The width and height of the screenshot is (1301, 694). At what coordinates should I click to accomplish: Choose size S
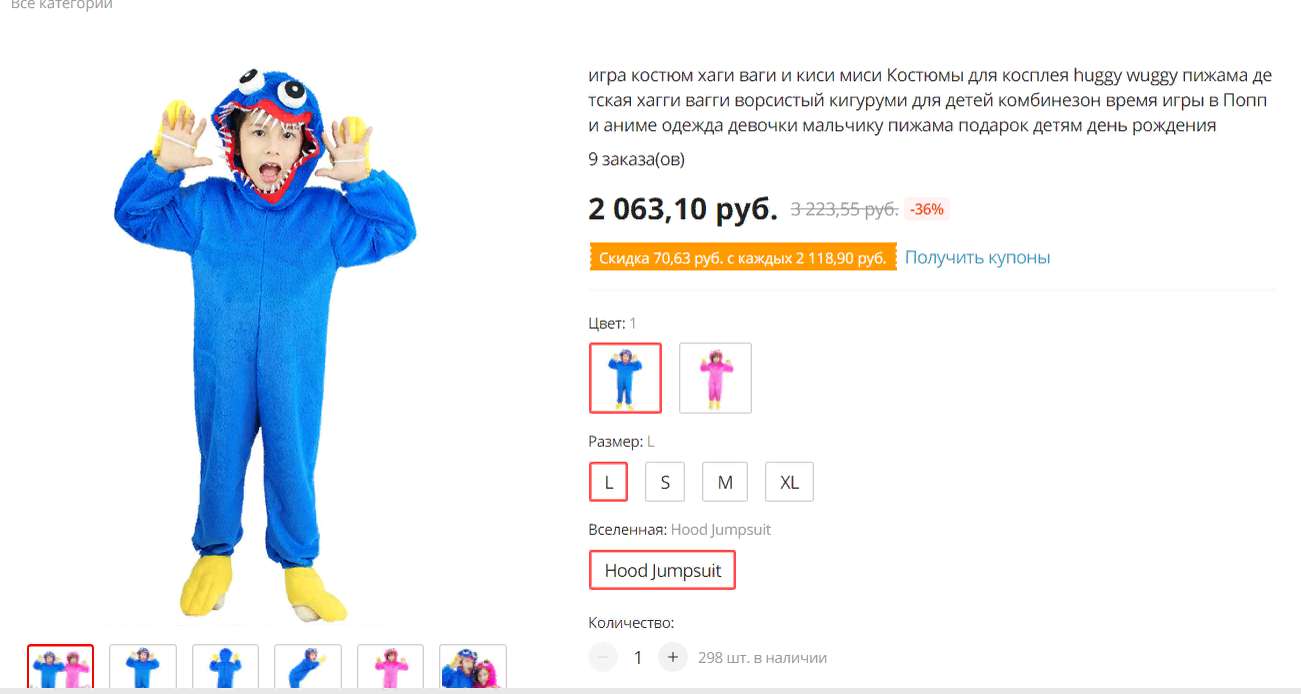664,482
